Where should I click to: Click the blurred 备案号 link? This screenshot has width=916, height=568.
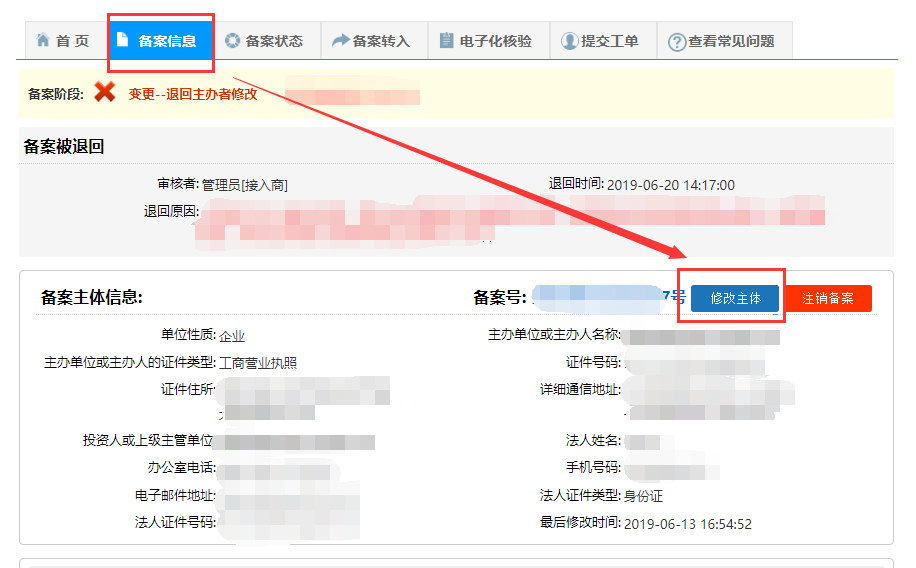tap(609, 297)
